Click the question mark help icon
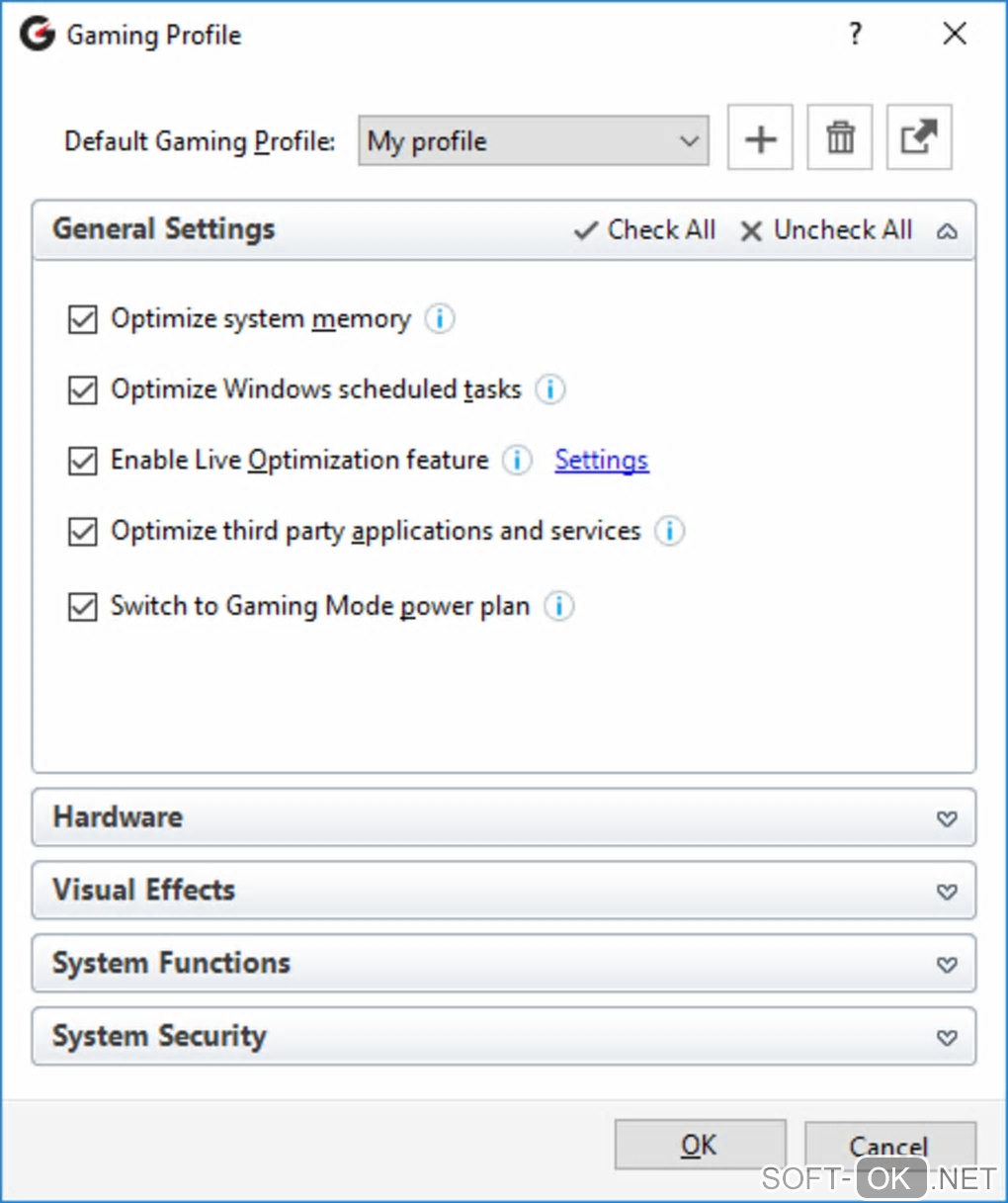Image resolution: width=1008 pixels, height=1203 pixels. tap(856, 35)
